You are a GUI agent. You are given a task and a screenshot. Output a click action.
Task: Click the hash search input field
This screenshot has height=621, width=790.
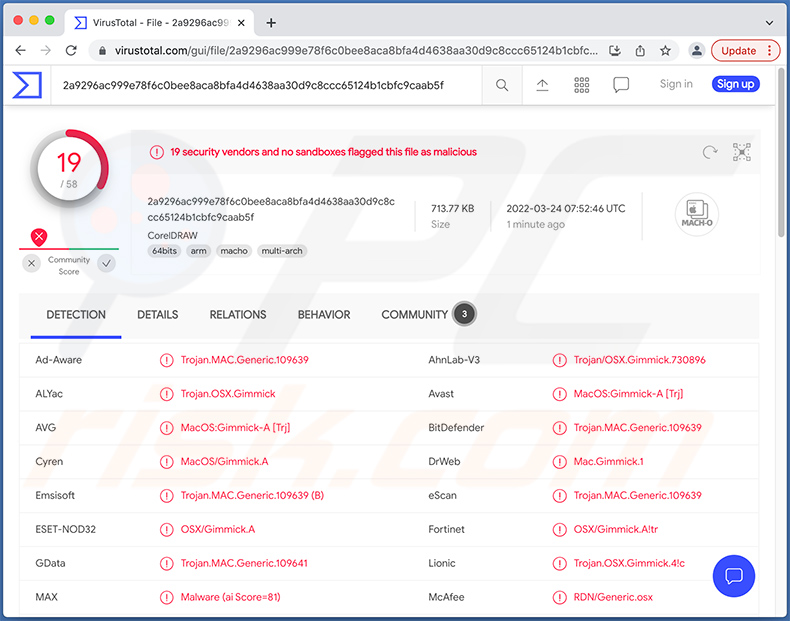(266, 85)
